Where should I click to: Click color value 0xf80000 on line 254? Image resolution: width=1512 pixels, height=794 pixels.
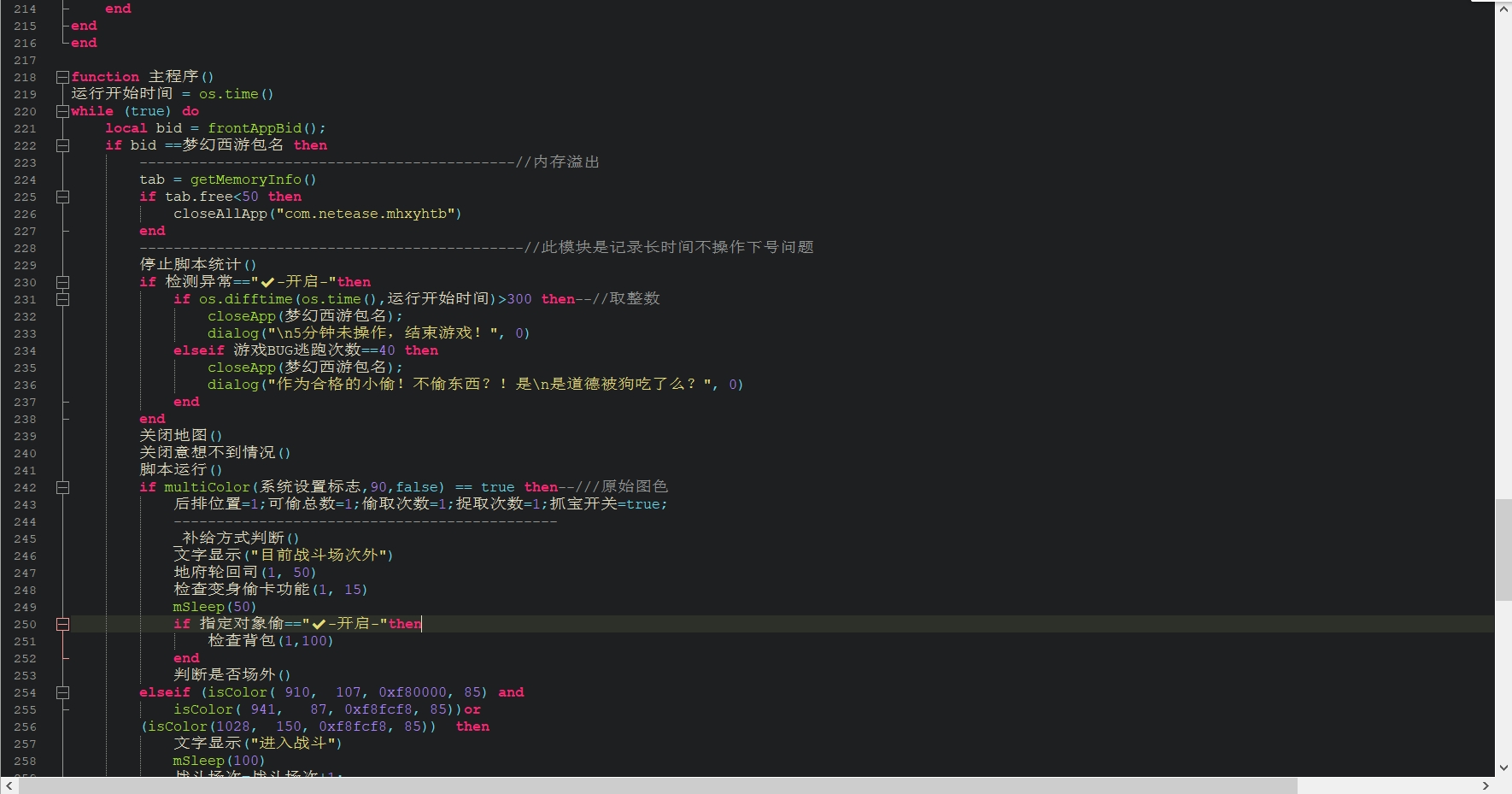pyautogui.click(x=413, y=692)
